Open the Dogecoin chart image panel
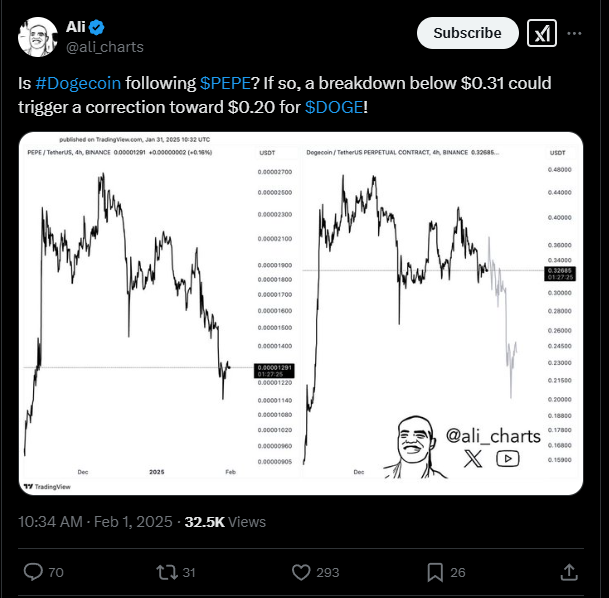Image resolution: width=609 pixels, height=598 pixels. (442, 313)
